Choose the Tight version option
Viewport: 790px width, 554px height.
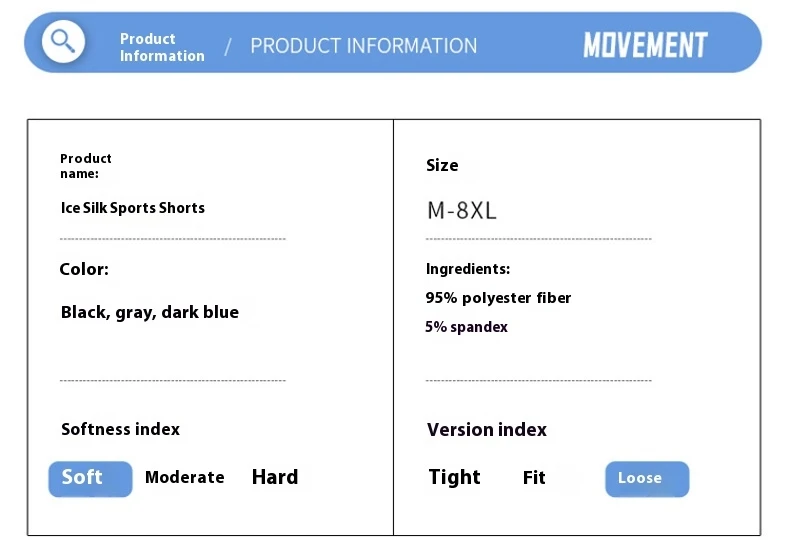[x=455, y=477]
